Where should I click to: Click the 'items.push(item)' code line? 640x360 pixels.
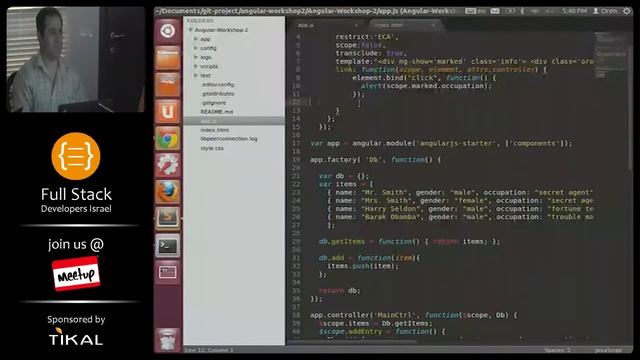(x=363, y=266)
